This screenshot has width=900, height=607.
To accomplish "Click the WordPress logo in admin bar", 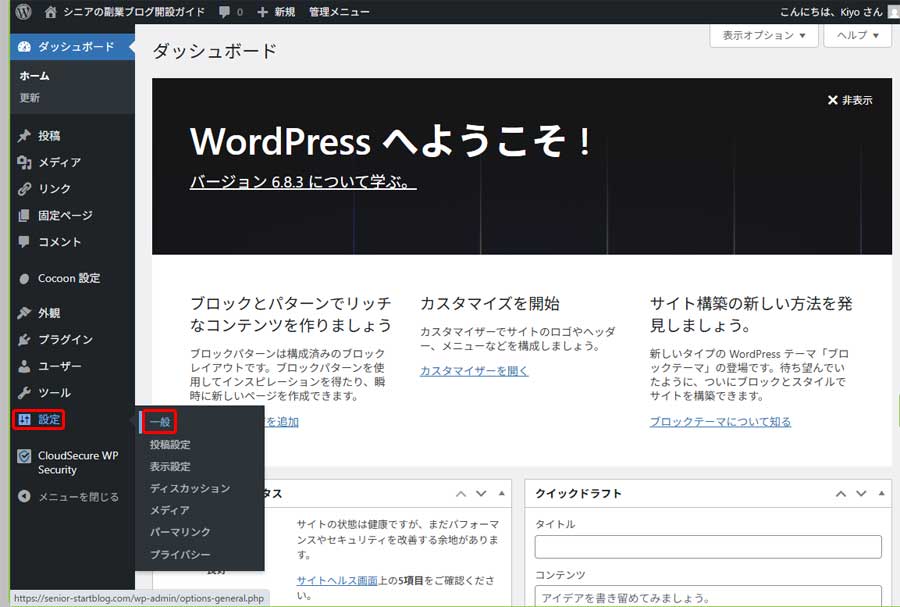I will 22,11.
